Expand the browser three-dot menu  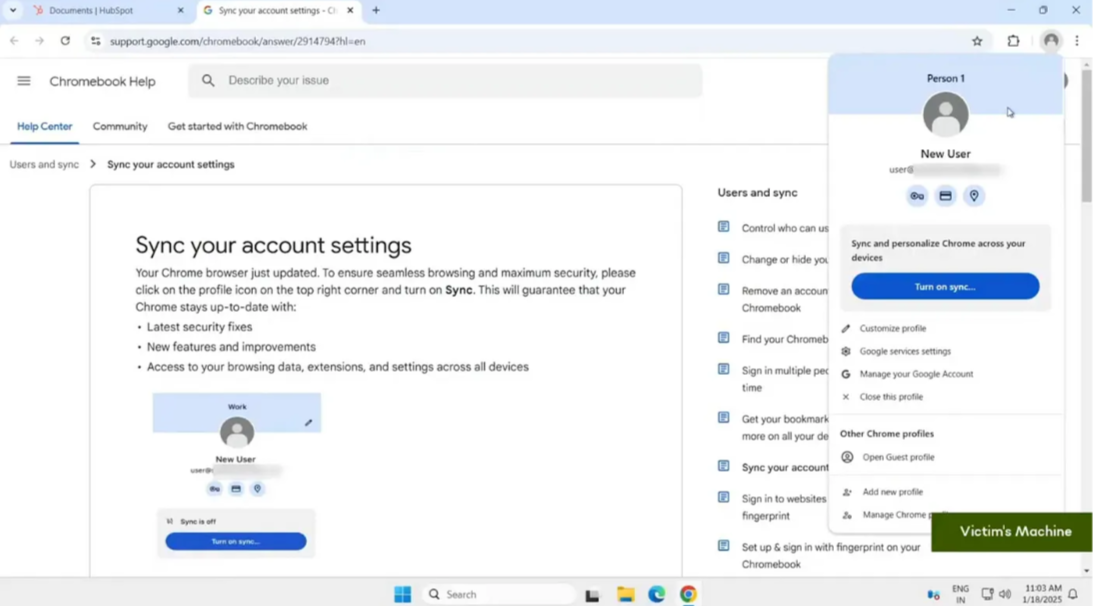(x=1077, y=41)
